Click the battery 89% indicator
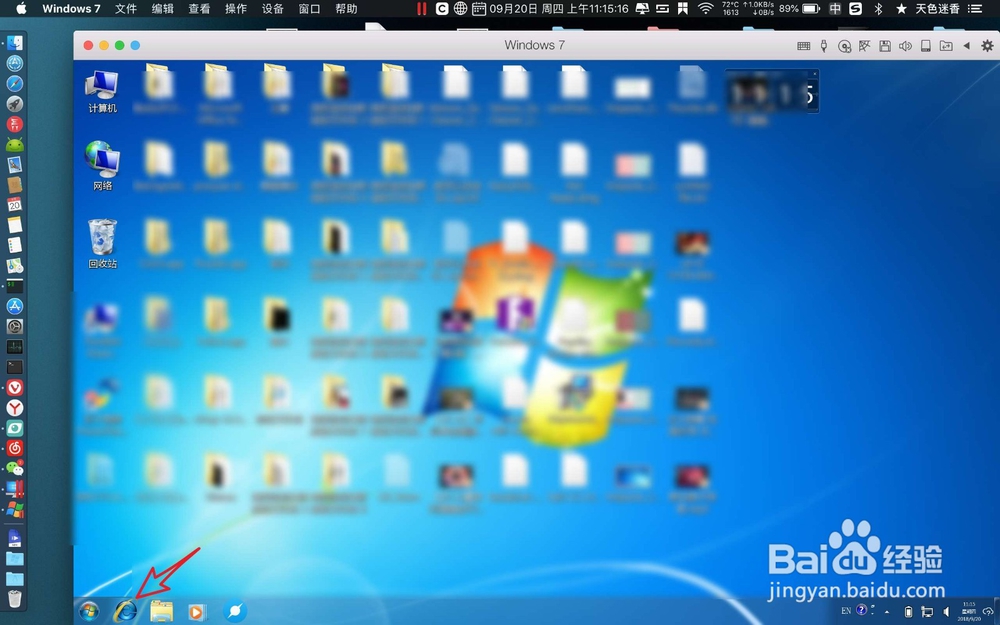The image size is (1000, 625). [800, 8]
